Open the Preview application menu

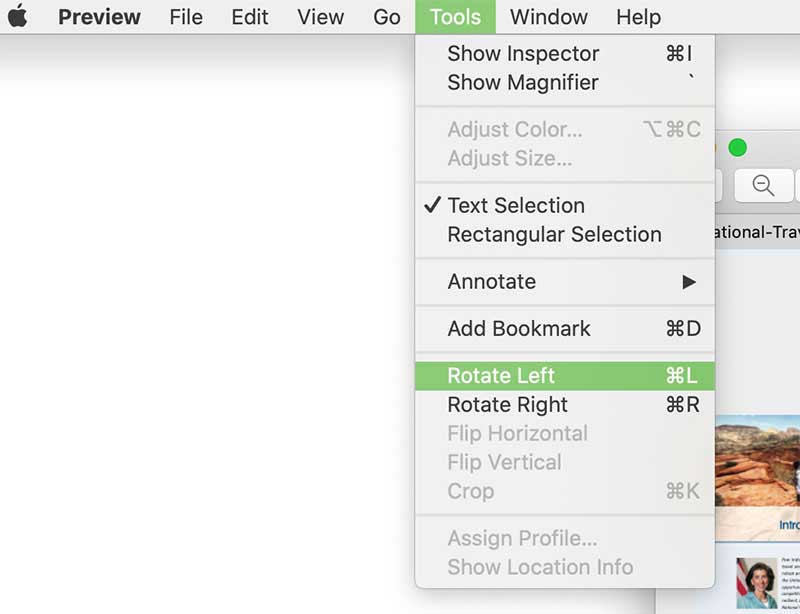(x=99, y=17)
